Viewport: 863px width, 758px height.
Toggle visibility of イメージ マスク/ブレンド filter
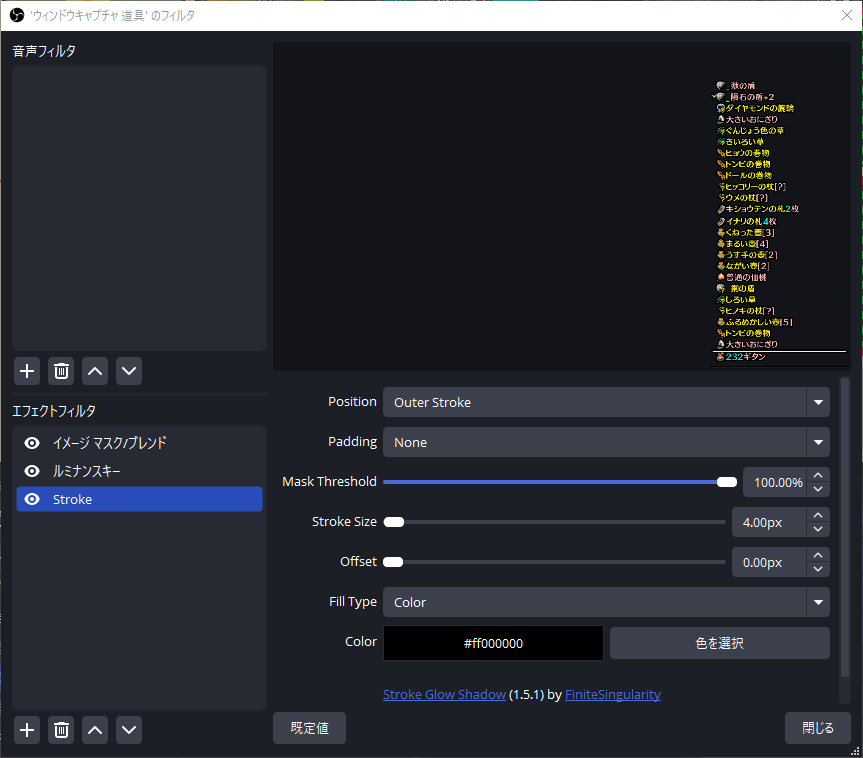[32, 443]
